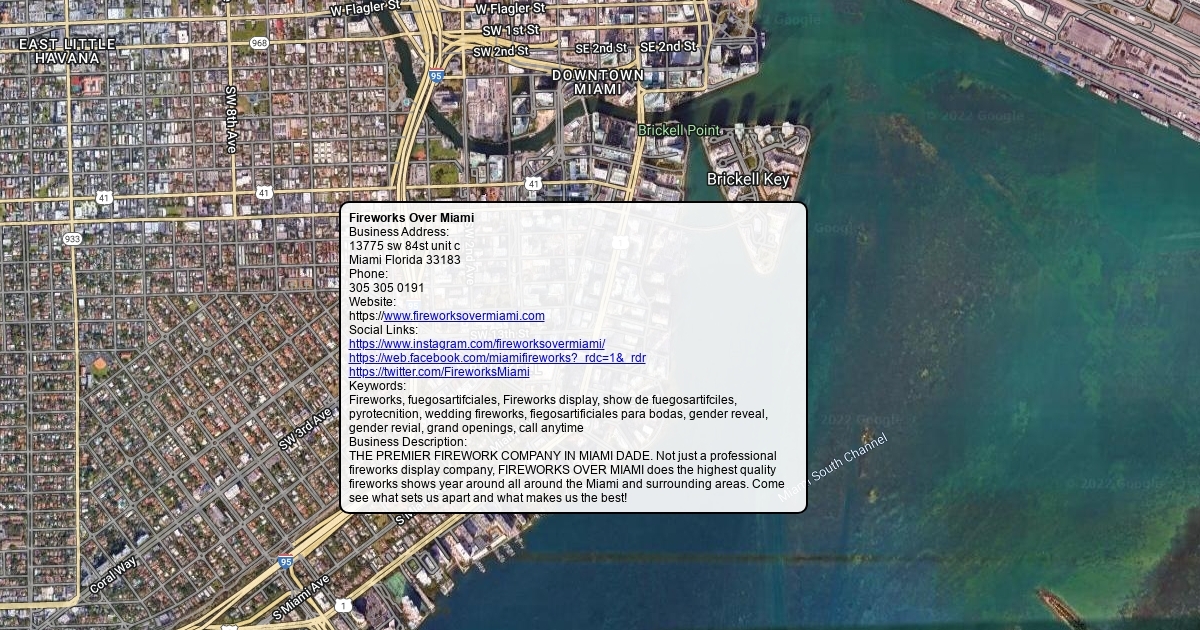The width and height of the screenshot is (1200, 630).
Task: Click the route 933 shield marker
Action: click(72, 239)
